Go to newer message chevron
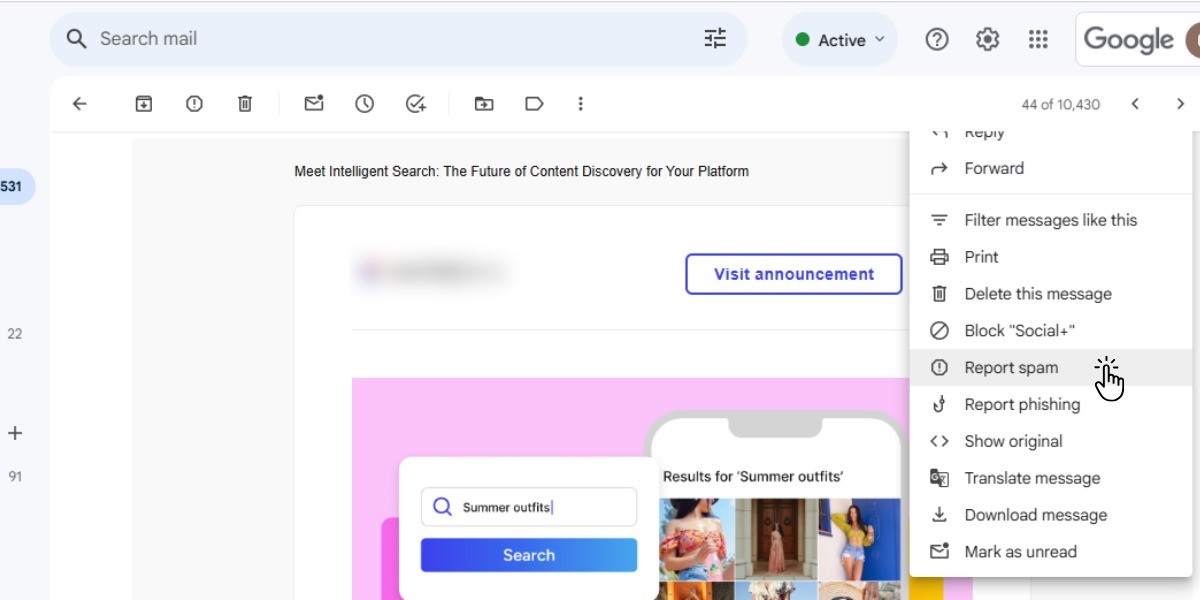This screenshot has width=1200, height=600. click(1135, 104)
